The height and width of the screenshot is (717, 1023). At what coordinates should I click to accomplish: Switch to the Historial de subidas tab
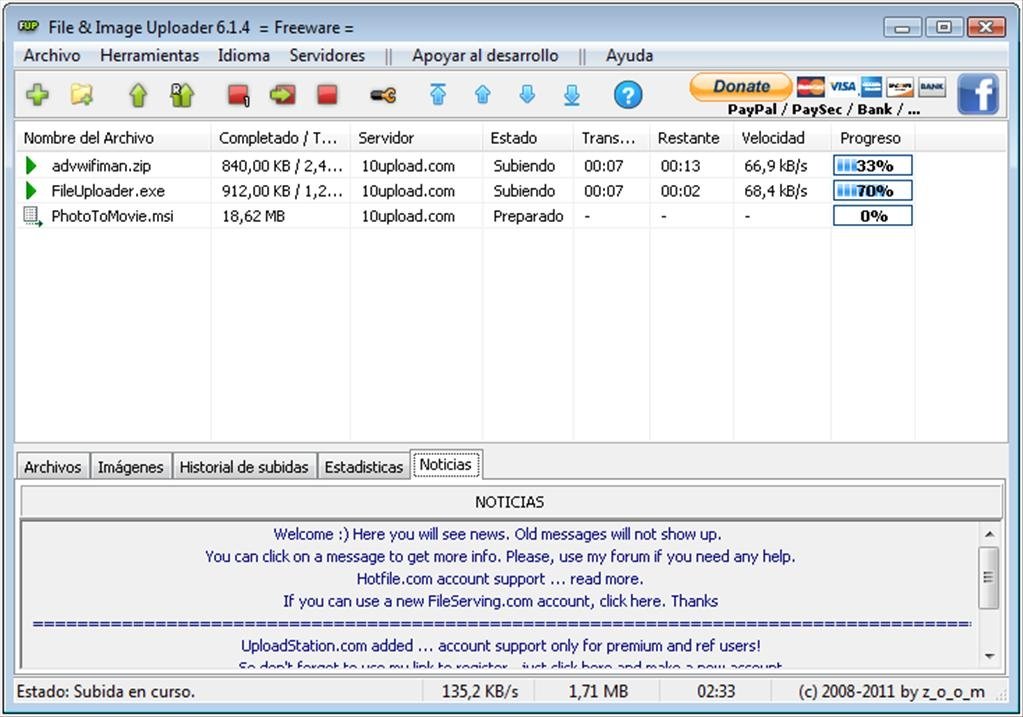point(244,467)
